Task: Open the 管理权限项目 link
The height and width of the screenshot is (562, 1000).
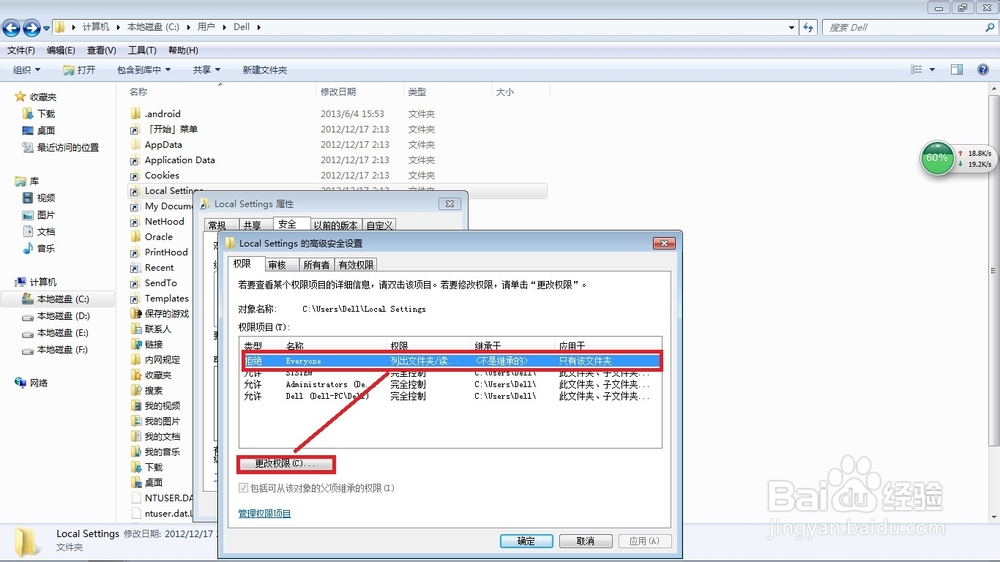Action: click(265, 514)
